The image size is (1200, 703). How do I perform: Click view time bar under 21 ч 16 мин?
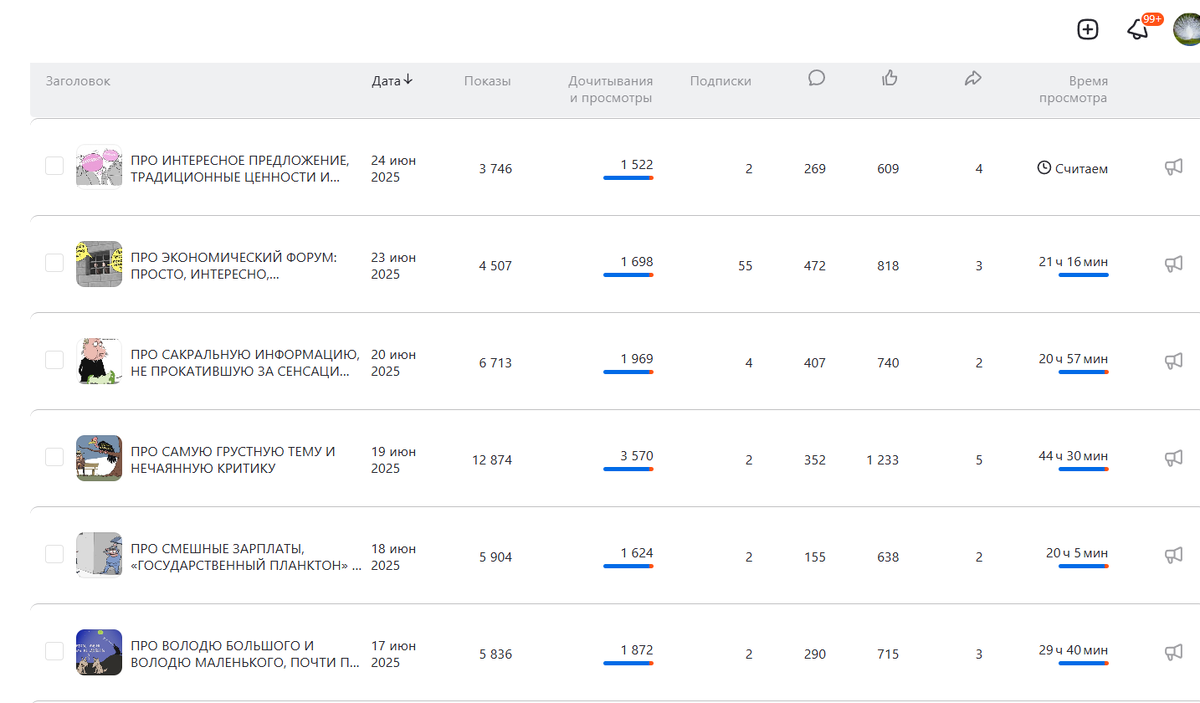click(x=1083, y=275)
